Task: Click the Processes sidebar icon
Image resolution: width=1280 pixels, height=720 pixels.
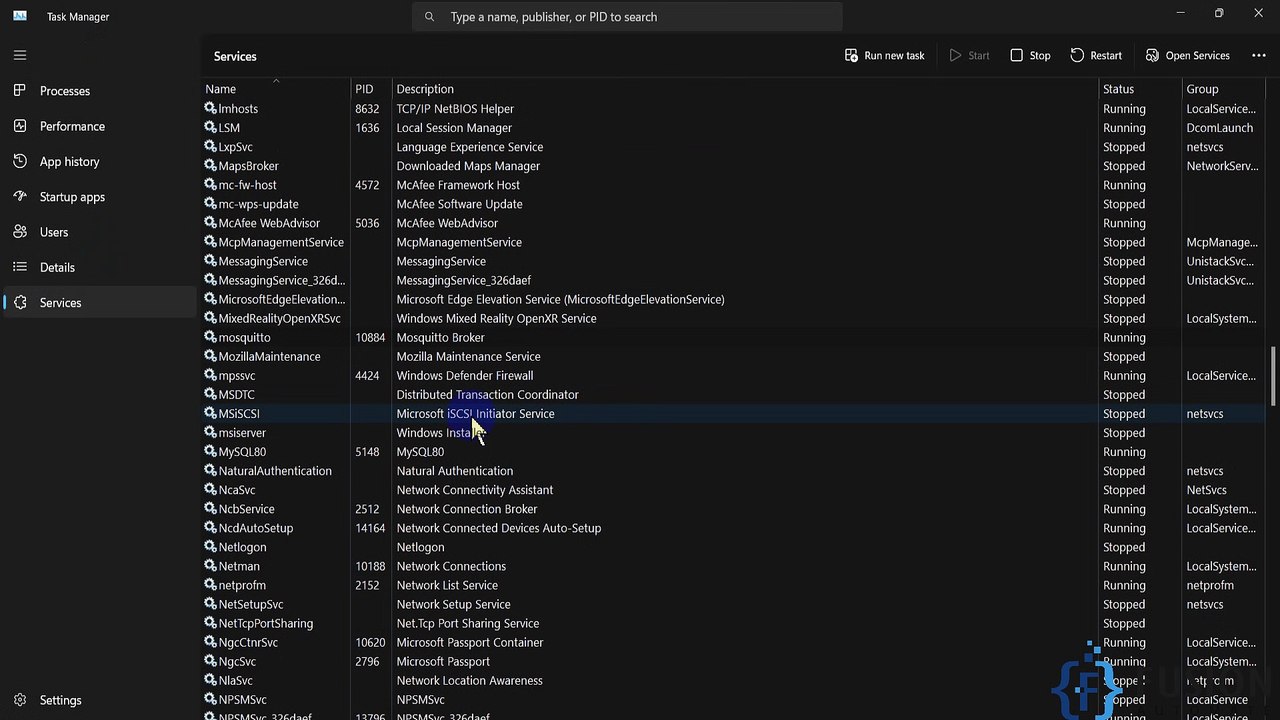Action: click(x=20, y=91)
